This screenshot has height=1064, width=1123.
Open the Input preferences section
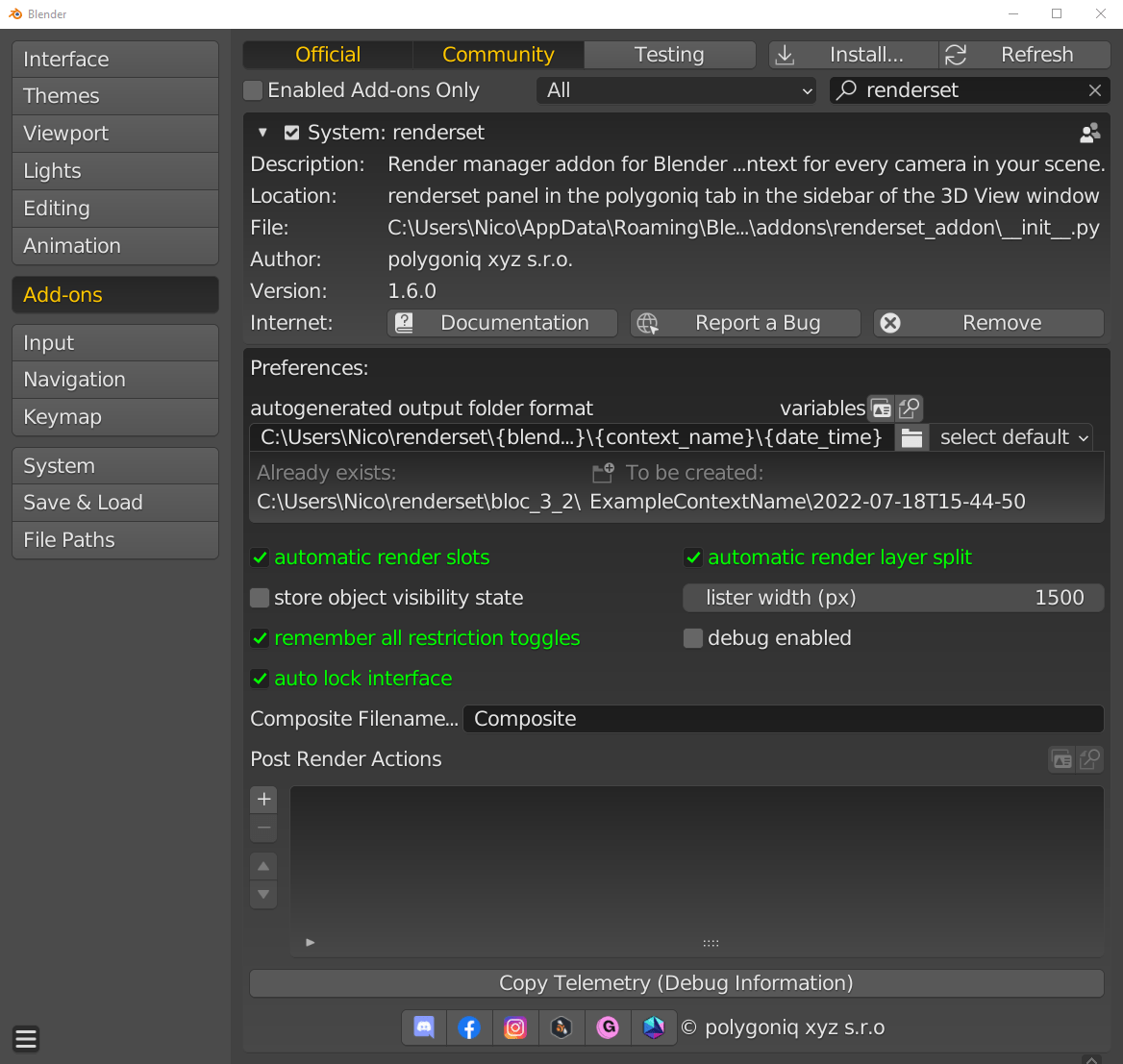115,343
